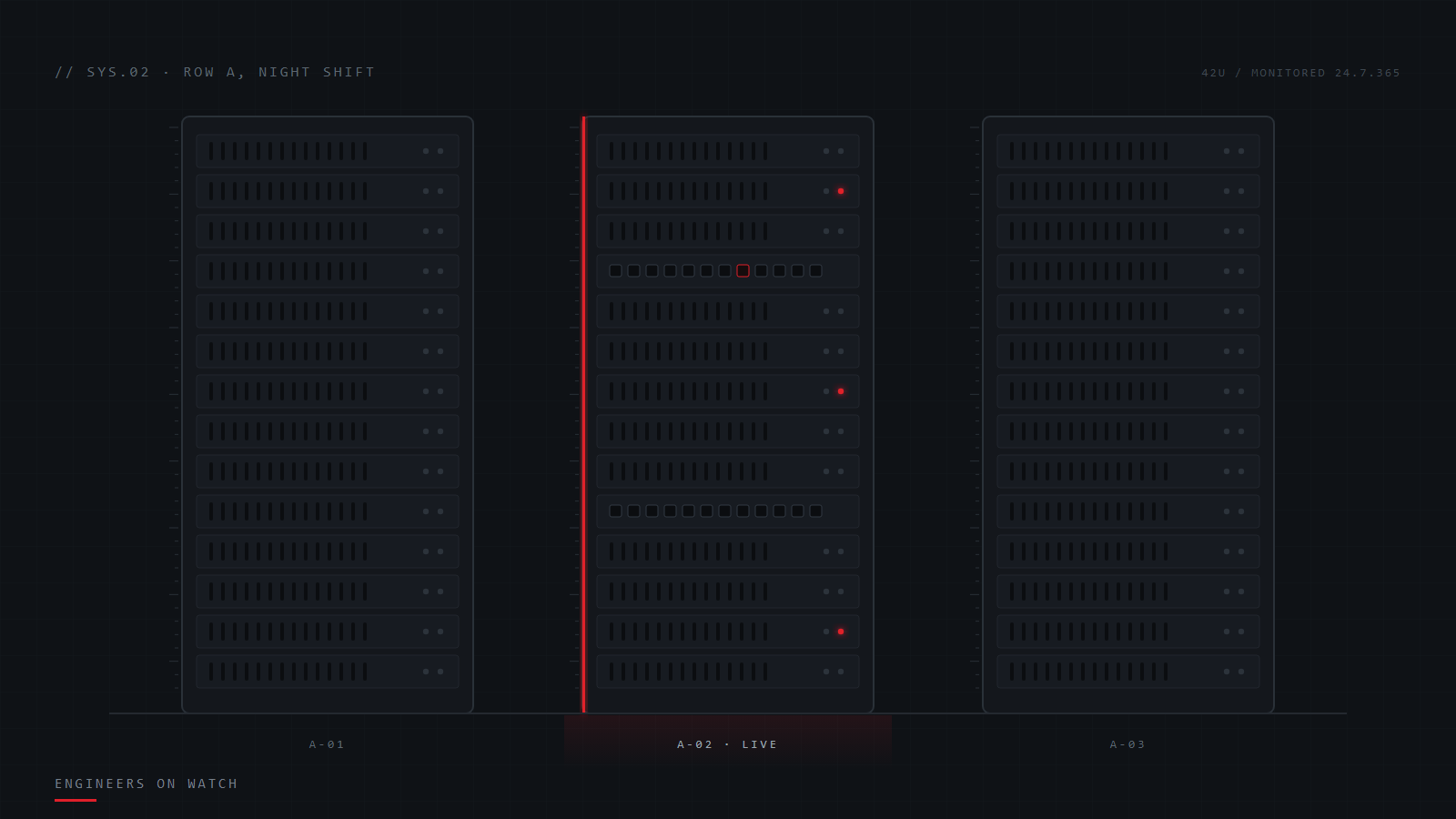The width and height of the screenshot is (1456, 819).
Task: Click the red-outlined port in rack A-02's switch panel
Action: click(743, 271)
